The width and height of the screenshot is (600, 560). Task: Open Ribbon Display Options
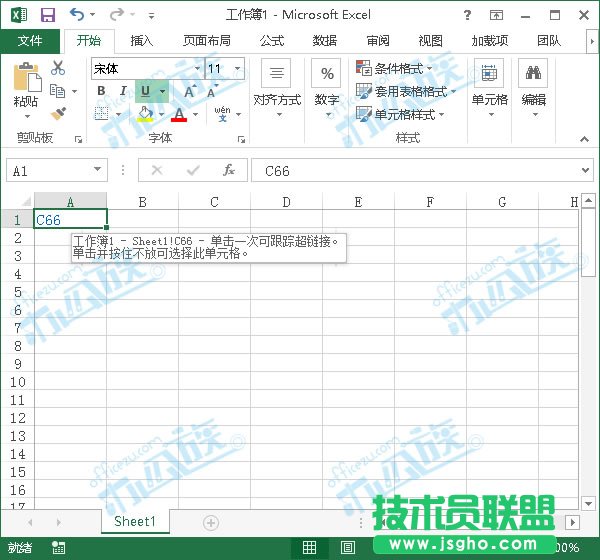point(496,15)
